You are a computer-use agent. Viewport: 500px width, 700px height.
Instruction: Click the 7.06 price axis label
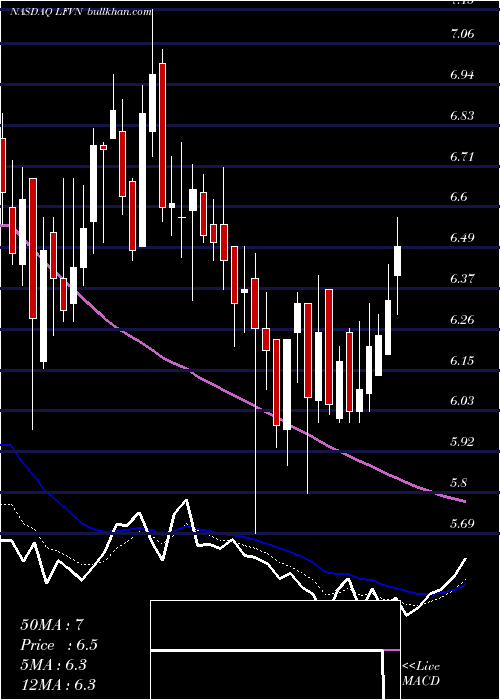click(462, 33)
